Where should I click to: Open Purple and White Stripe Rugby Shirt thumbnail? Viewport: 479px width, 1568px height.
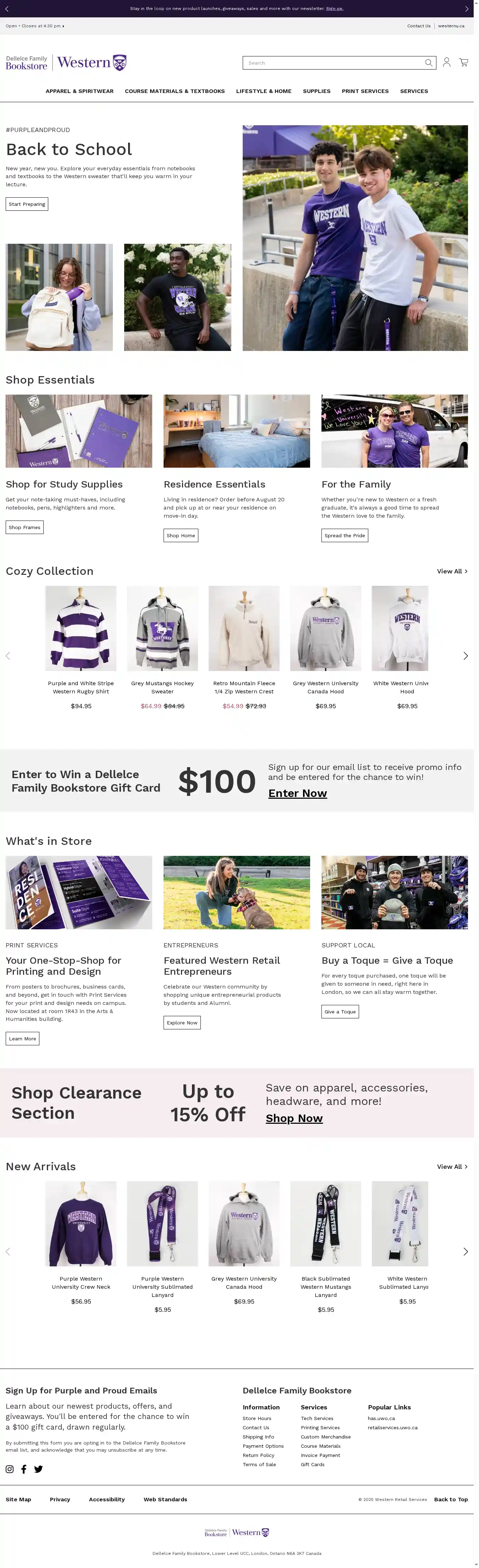click(x=81, y=628)
